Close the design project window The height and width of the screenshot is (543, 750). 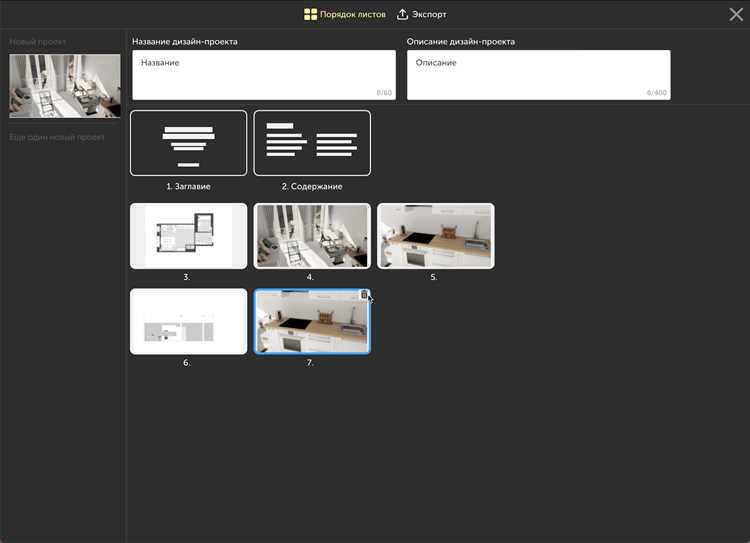coord(736,14)
